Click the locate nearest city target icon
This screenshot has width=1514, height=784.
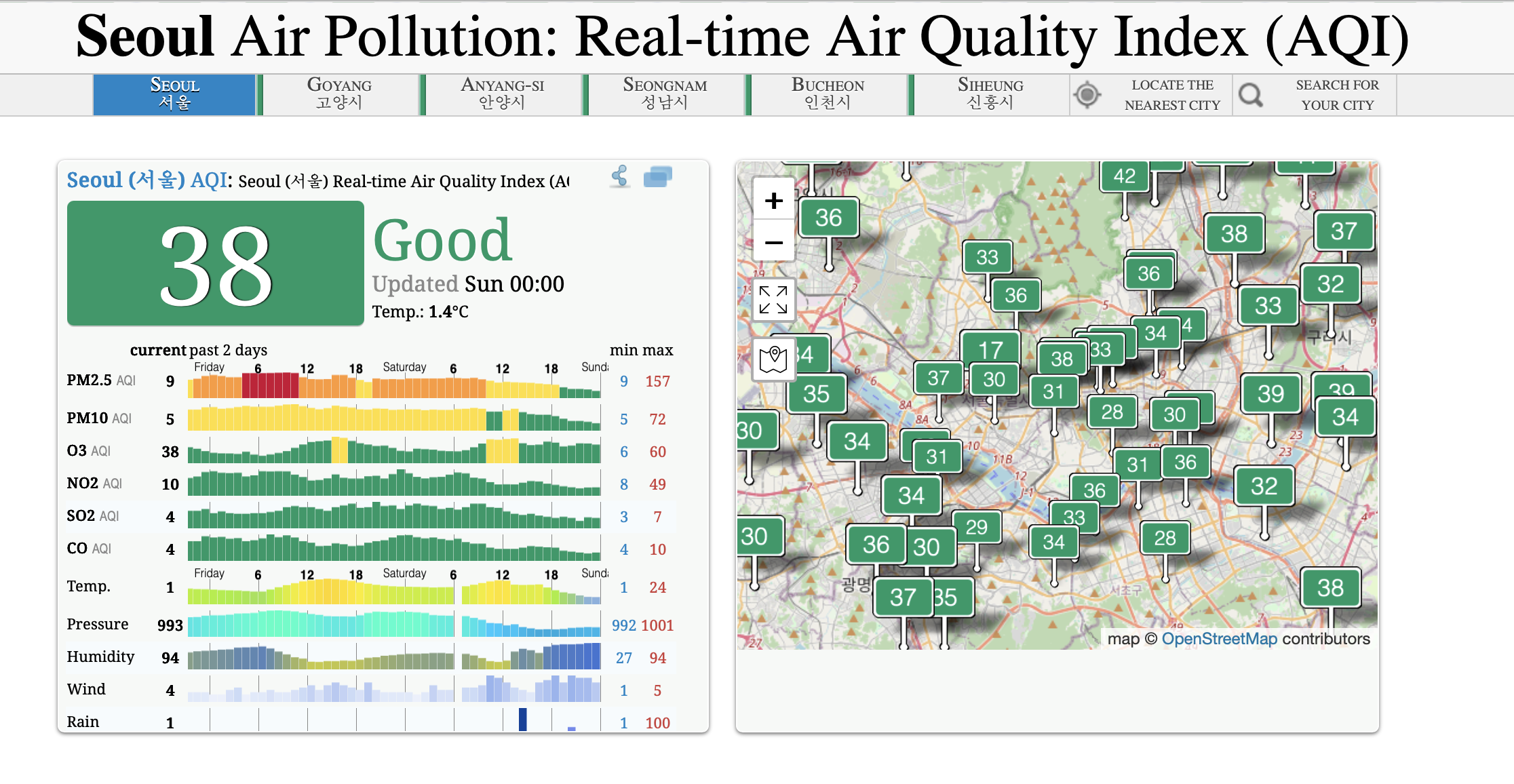[1087, 95]
